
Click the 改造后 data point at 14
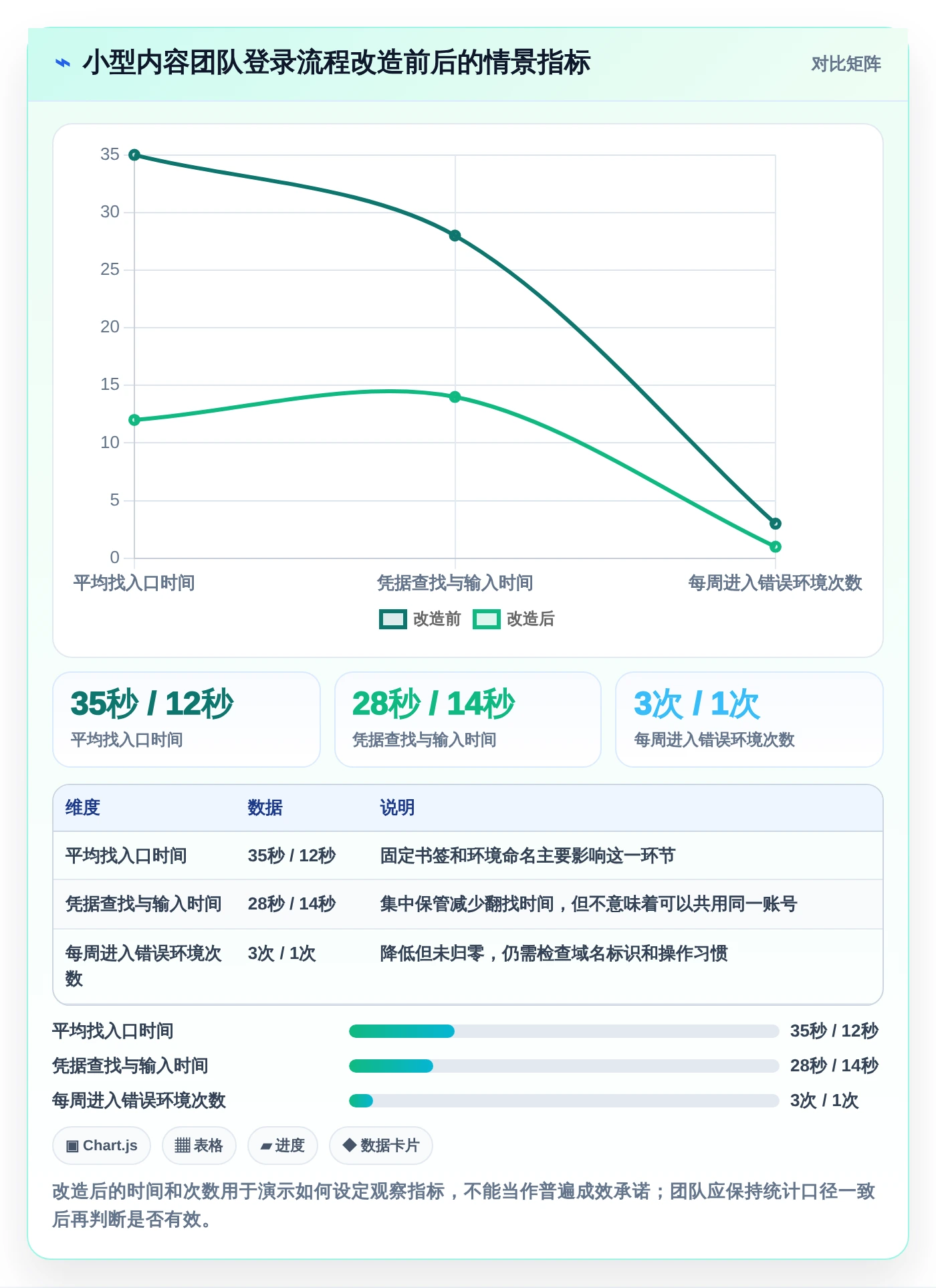pyautogui.click(x=455, y=397)
